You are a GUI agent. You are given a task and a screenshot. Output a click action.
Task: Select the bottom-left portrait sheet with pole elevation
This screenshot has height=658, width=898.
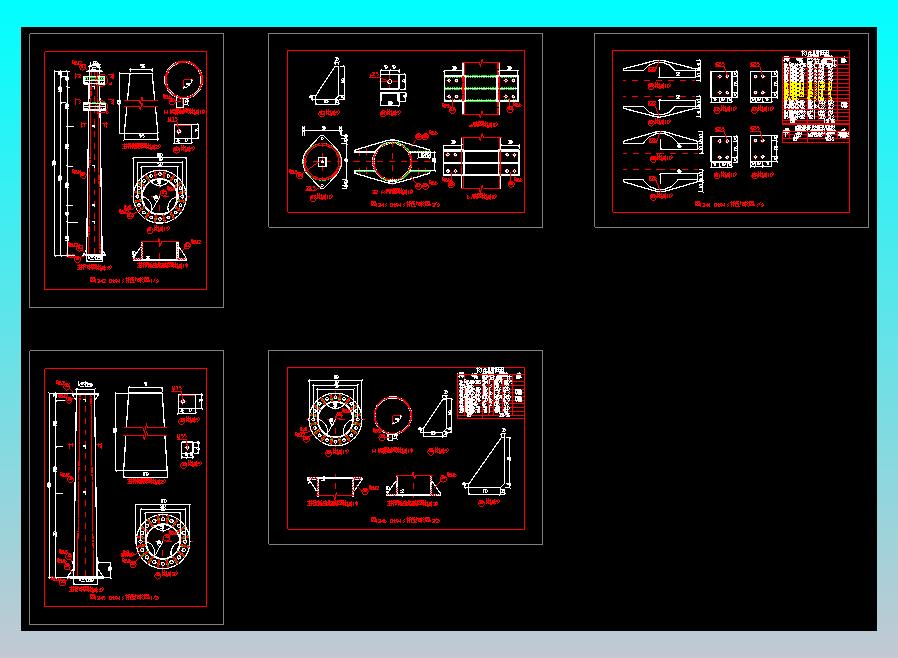point(126,487)
